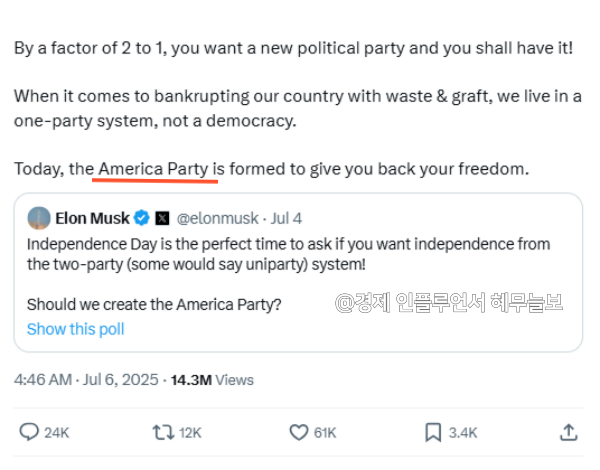Screen dimensions: 600x470
Task: Click the 24K reply count
Action: pyautogui.click(x=57, y=432)
